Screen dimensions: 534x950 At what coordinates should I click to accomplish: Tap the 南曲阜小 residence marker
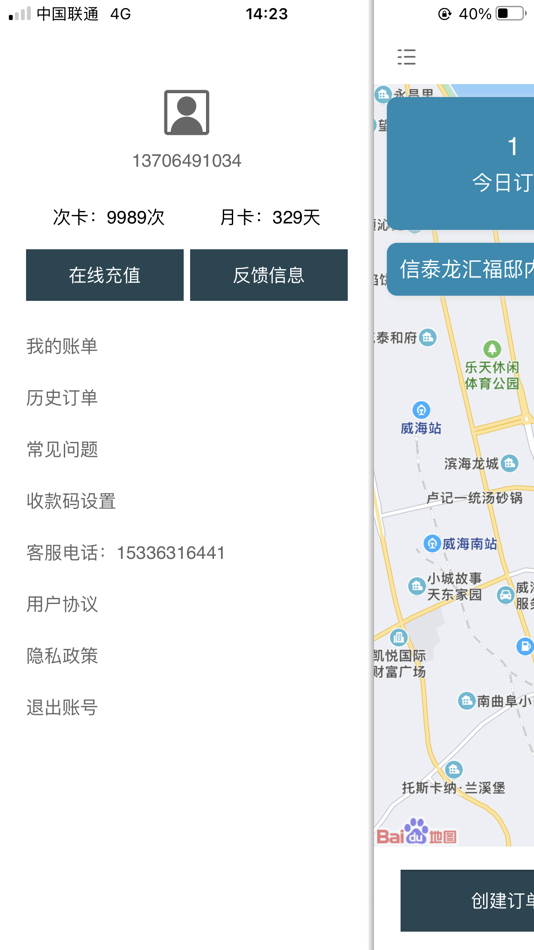[466, 701]
